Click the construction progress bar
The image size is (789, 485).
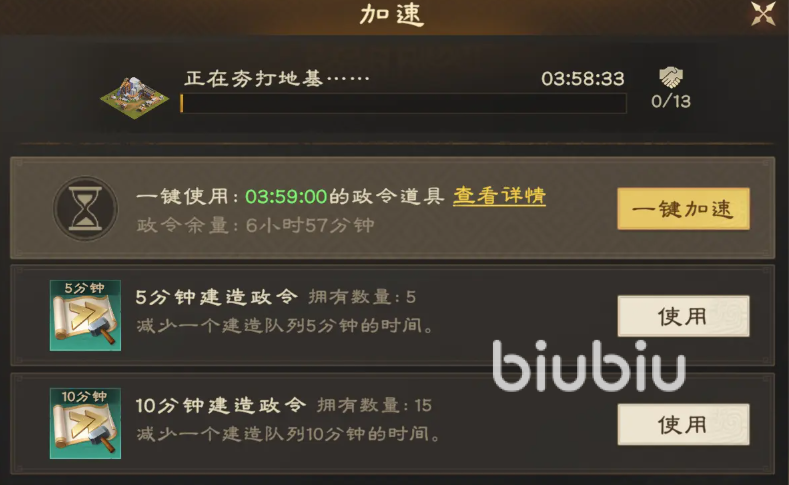[403, 103]
